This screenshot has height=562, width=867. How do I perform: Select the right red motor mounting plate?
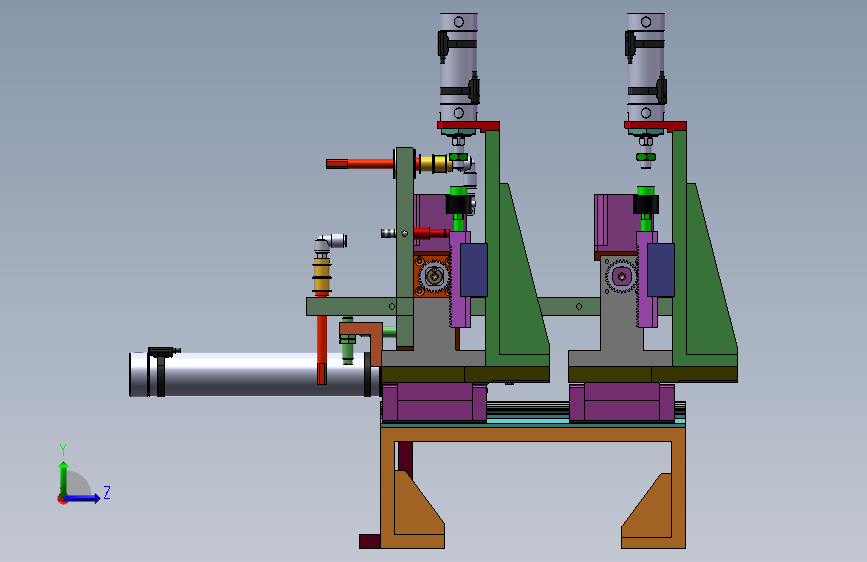655,127
